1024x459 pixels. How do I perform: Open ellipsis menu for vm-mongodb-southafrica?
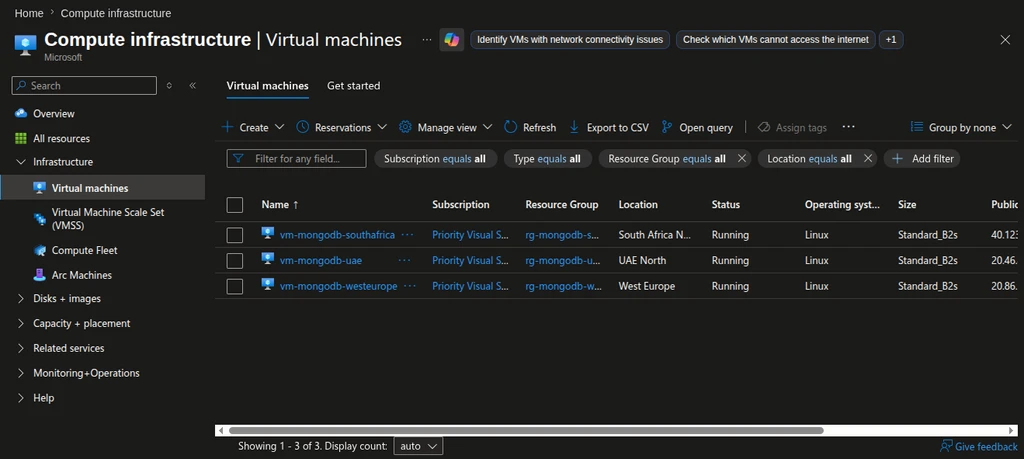(x=408, y=234)
